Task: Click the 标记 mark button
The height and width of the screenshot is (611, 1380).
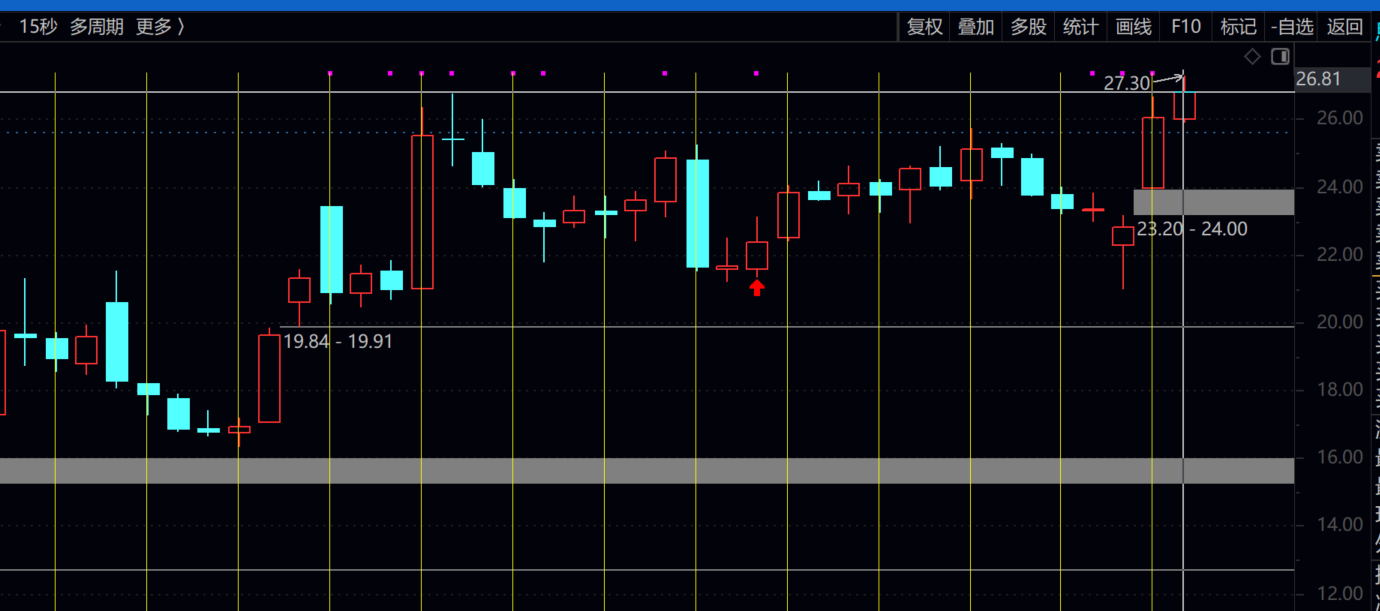Action: (1238, 27)
